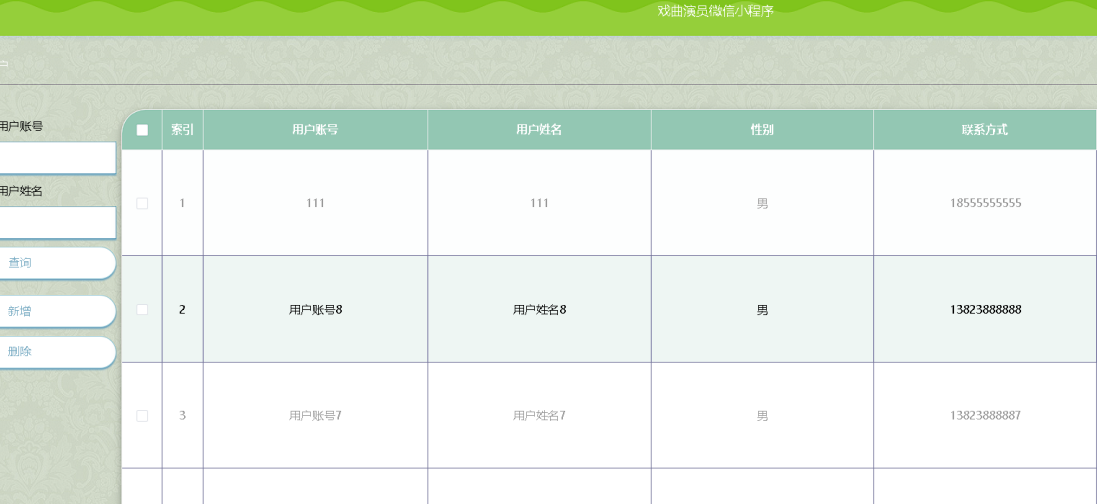Check the row checkbox for 用户账号8
This screenshot has width=1097, height=504.
click(x=142, y=309)
